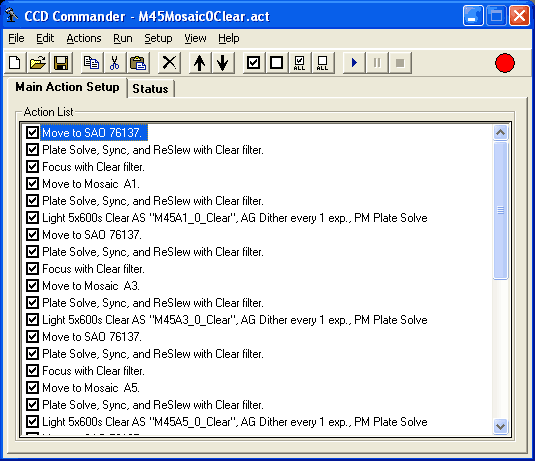Click the scroll up arrow of the Action List
This screenshot has width=535, height=461.
coord(500,132)
